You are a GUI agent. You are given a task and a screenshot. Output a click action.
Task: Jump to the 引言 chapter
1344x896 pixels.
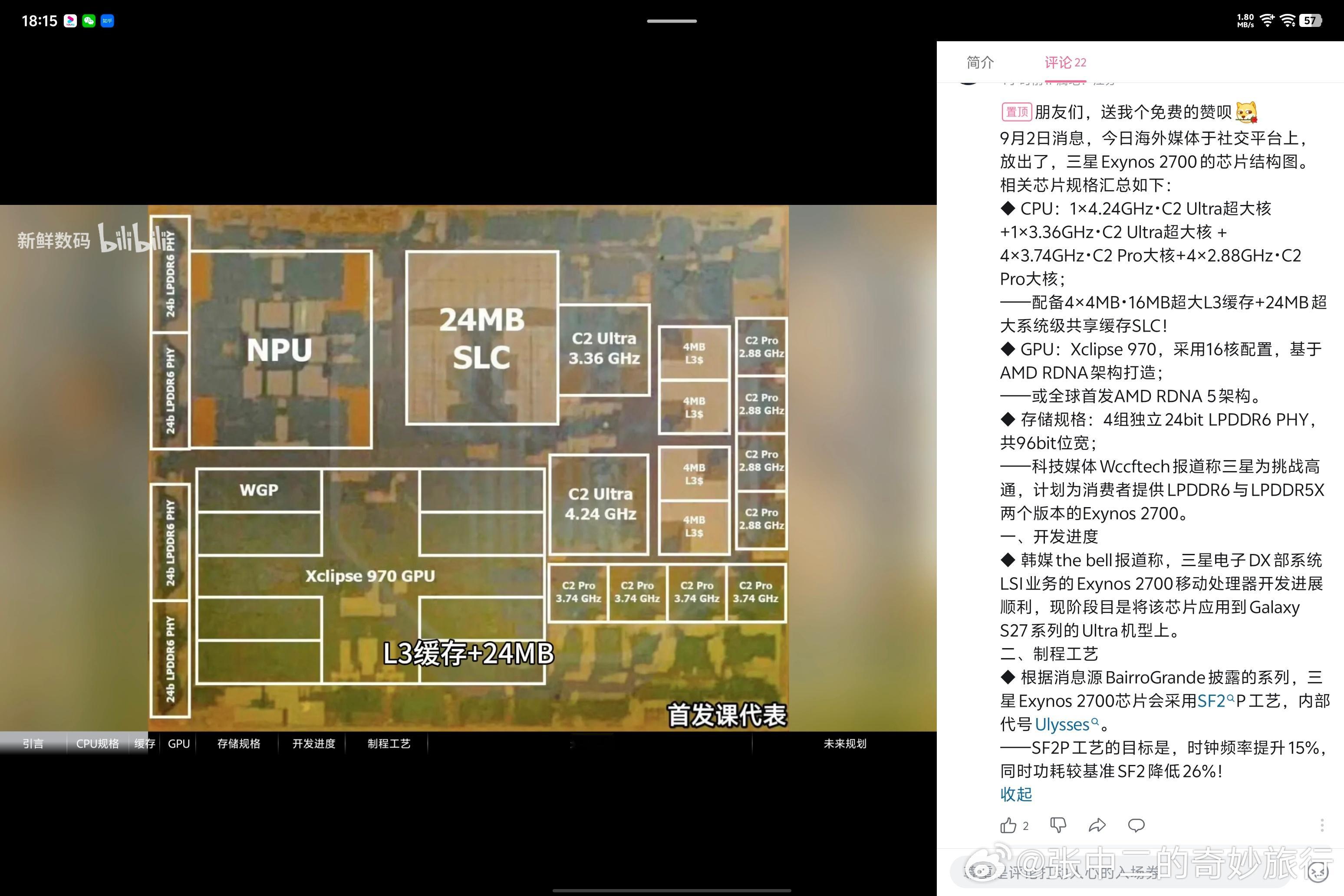click(33, 744)
